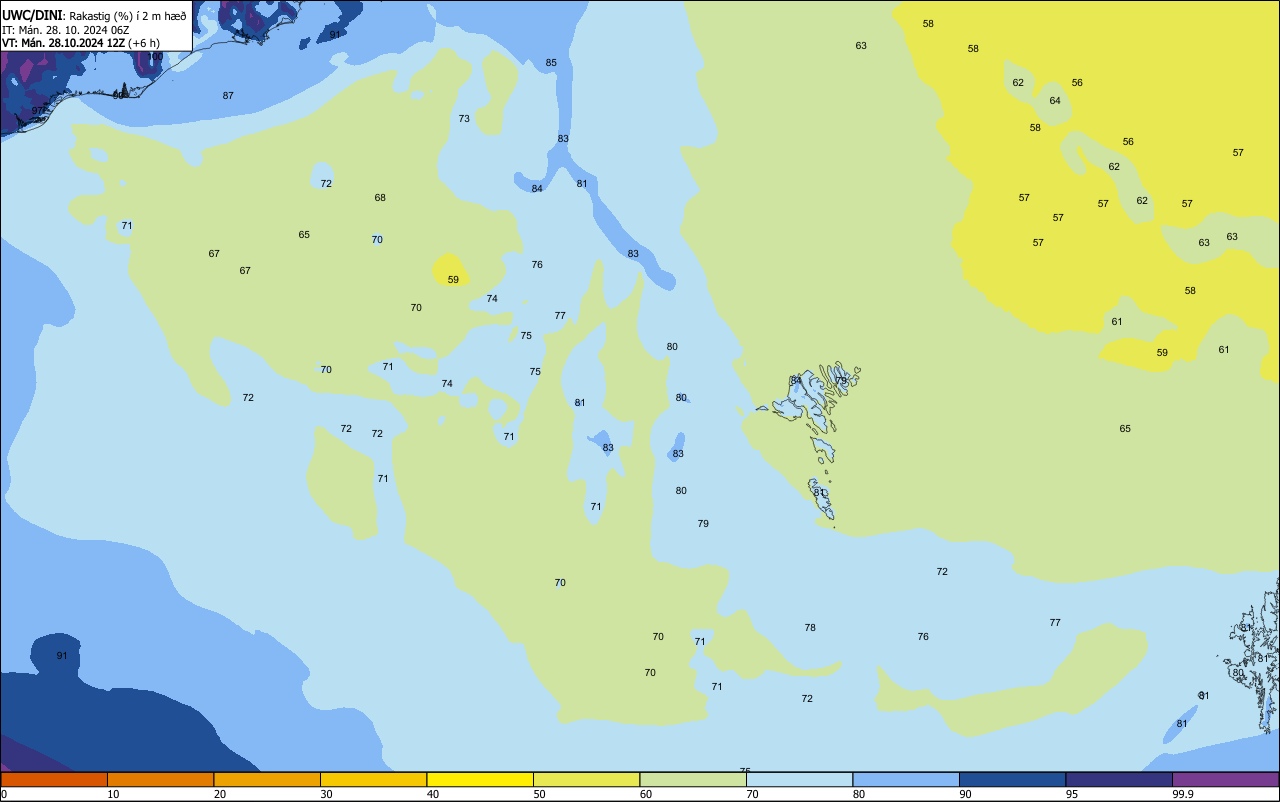
Task: Select the '50' legend tick label
Action: click(x=539, y=794)
